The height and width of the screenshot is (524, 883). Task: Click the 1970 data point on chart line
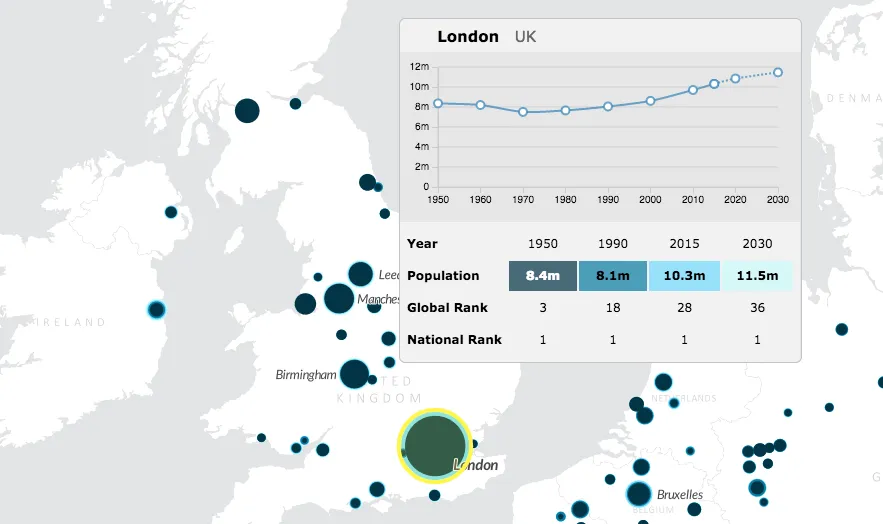point(523,112)
